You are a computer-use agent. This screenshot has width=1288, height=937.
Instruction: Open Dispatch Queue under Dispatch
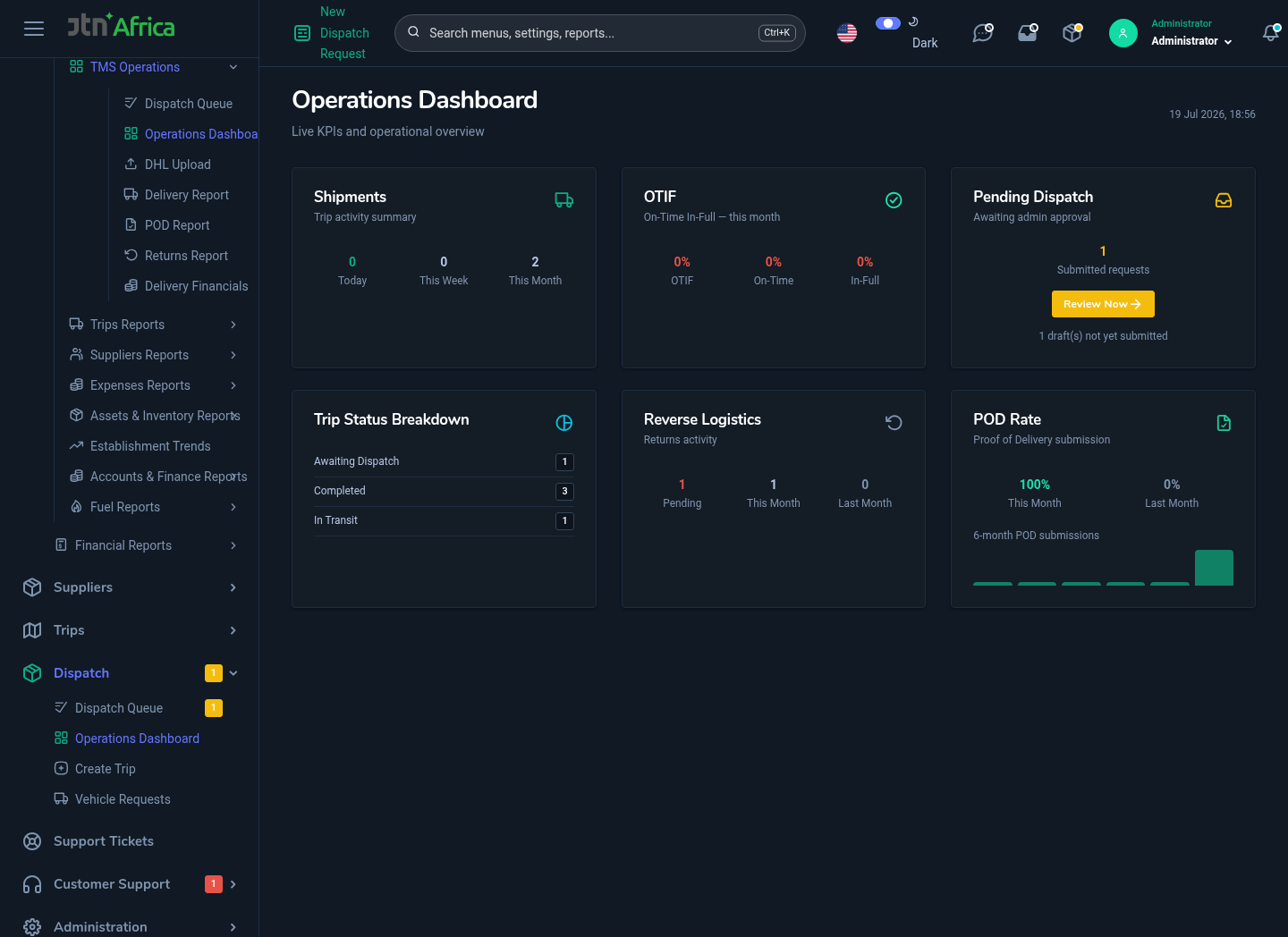point(119,708)
